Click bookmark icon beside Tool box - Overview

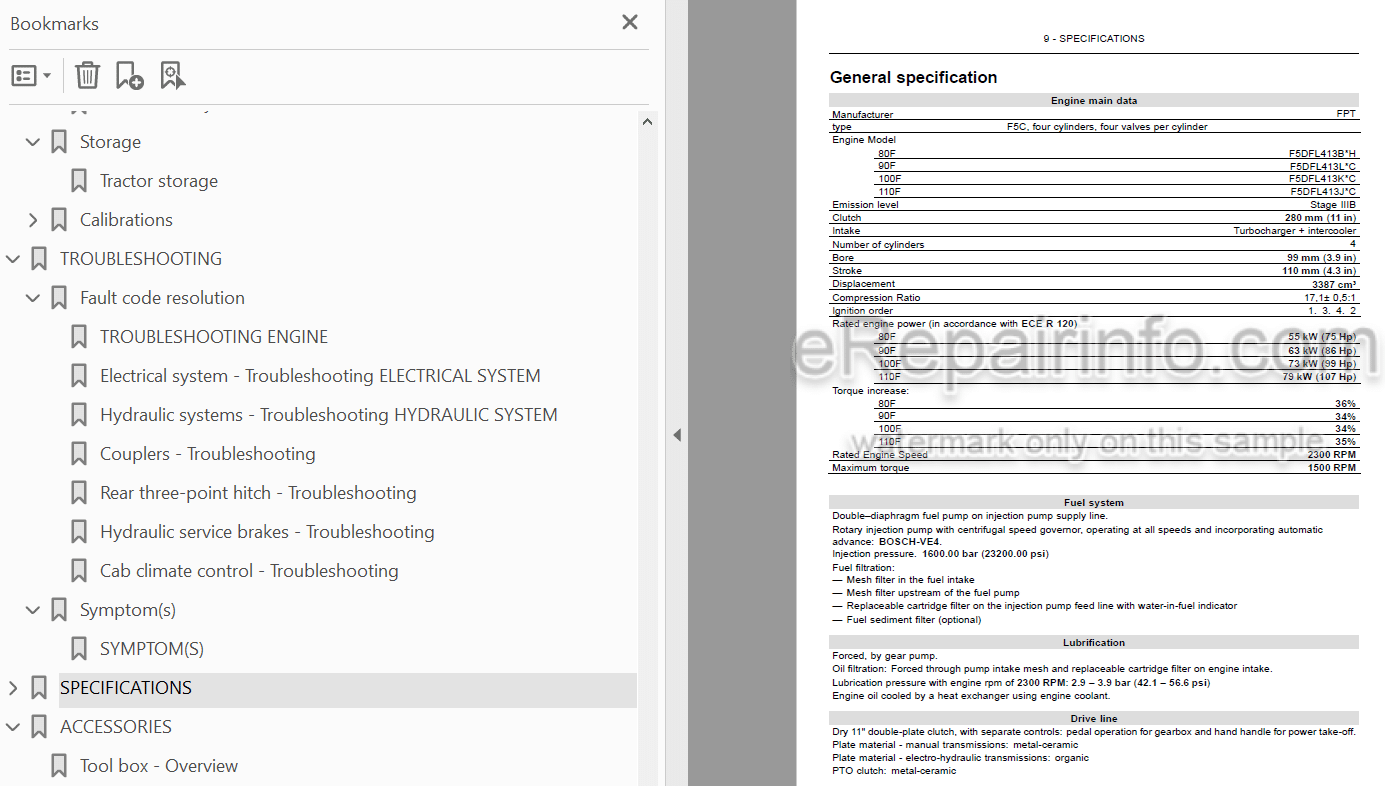59,766
